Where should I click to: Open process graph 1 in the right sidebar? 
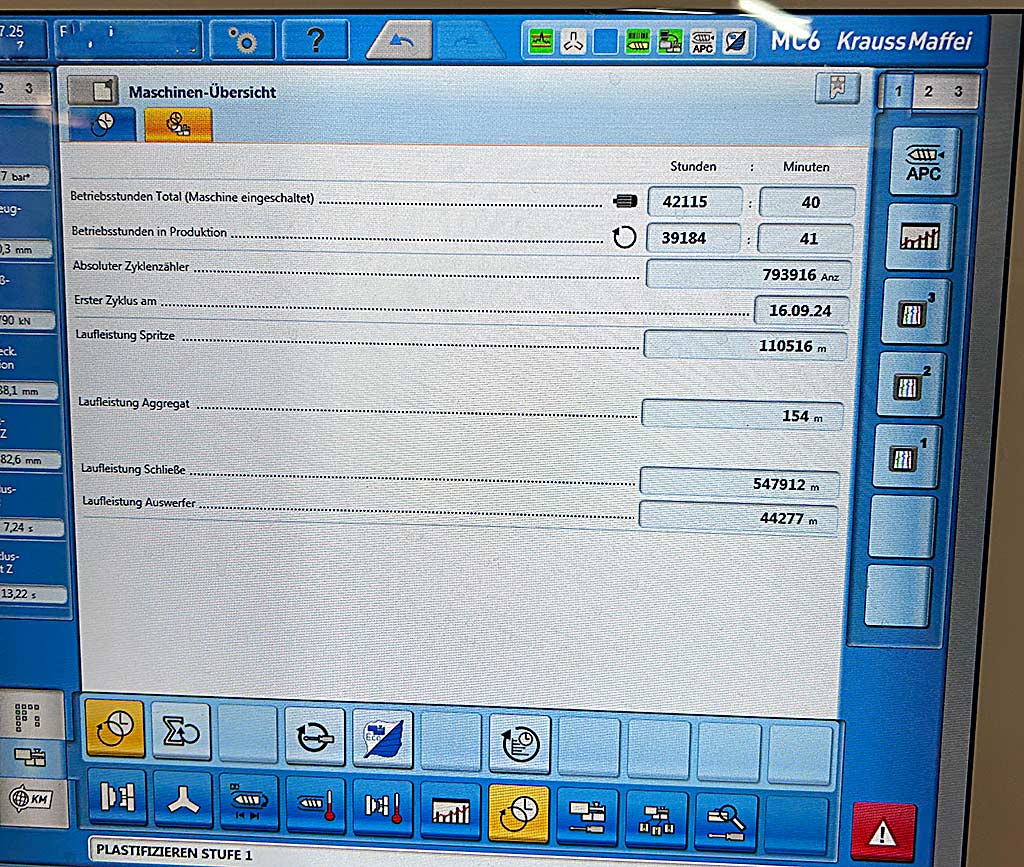pos(906,456)
